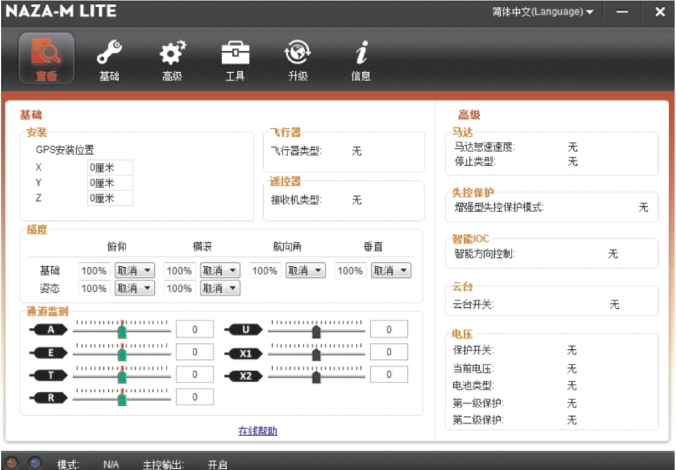
Task: Open the 基础 垂直 取消 dropdown
Action: click(x=390, y=270)
